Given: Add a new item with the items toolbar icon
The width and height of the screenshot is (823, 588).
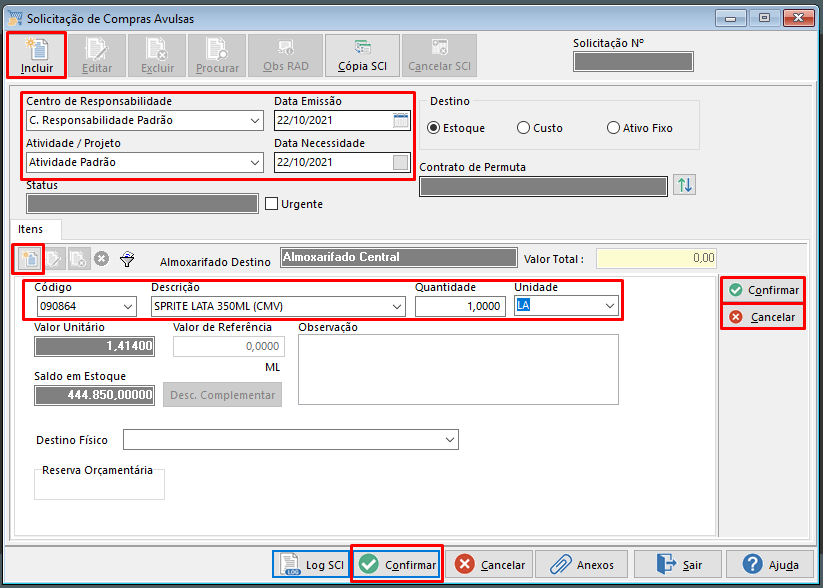Looking at the screenshot, I should click(29, 259).
